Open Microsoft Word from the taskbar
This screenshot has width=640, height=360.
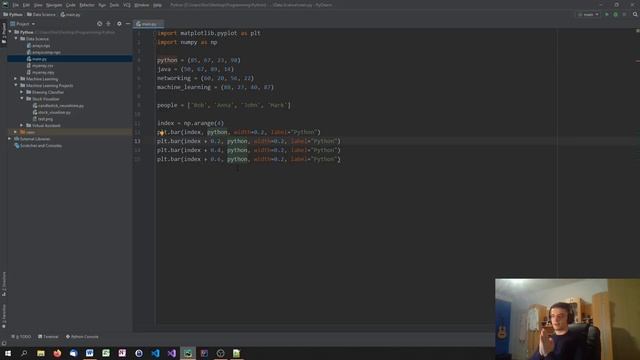click(90, 353)
